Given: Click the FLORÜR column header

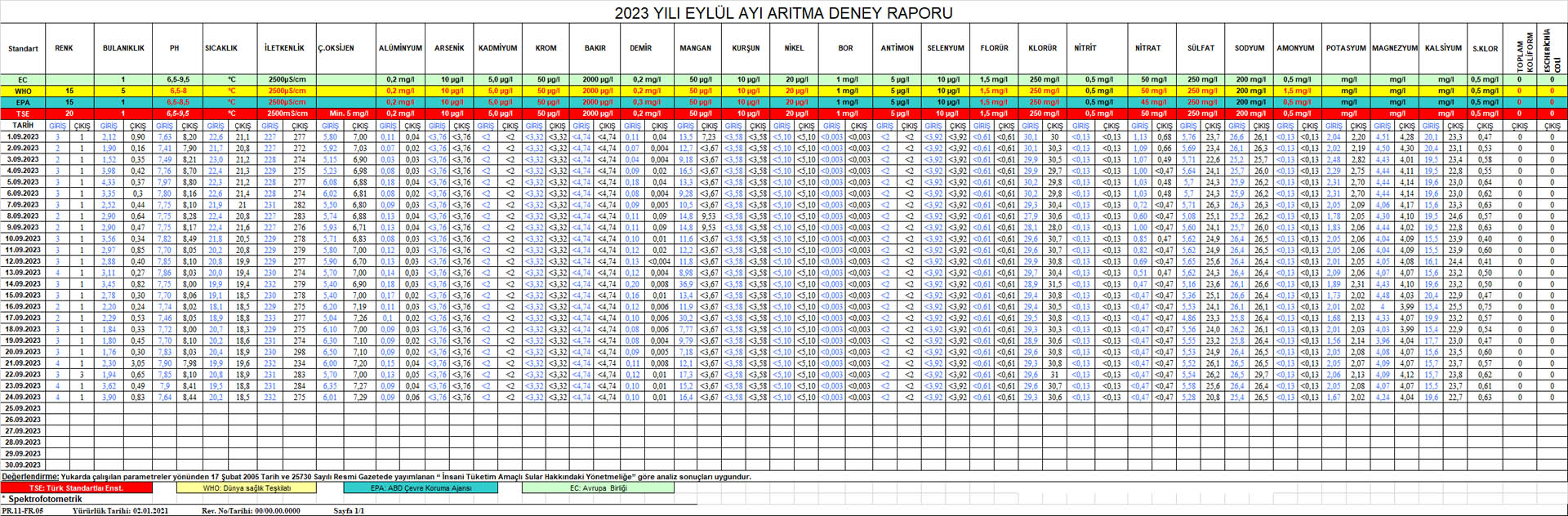Looking at the screenshot, I should (x=995, y=48).
